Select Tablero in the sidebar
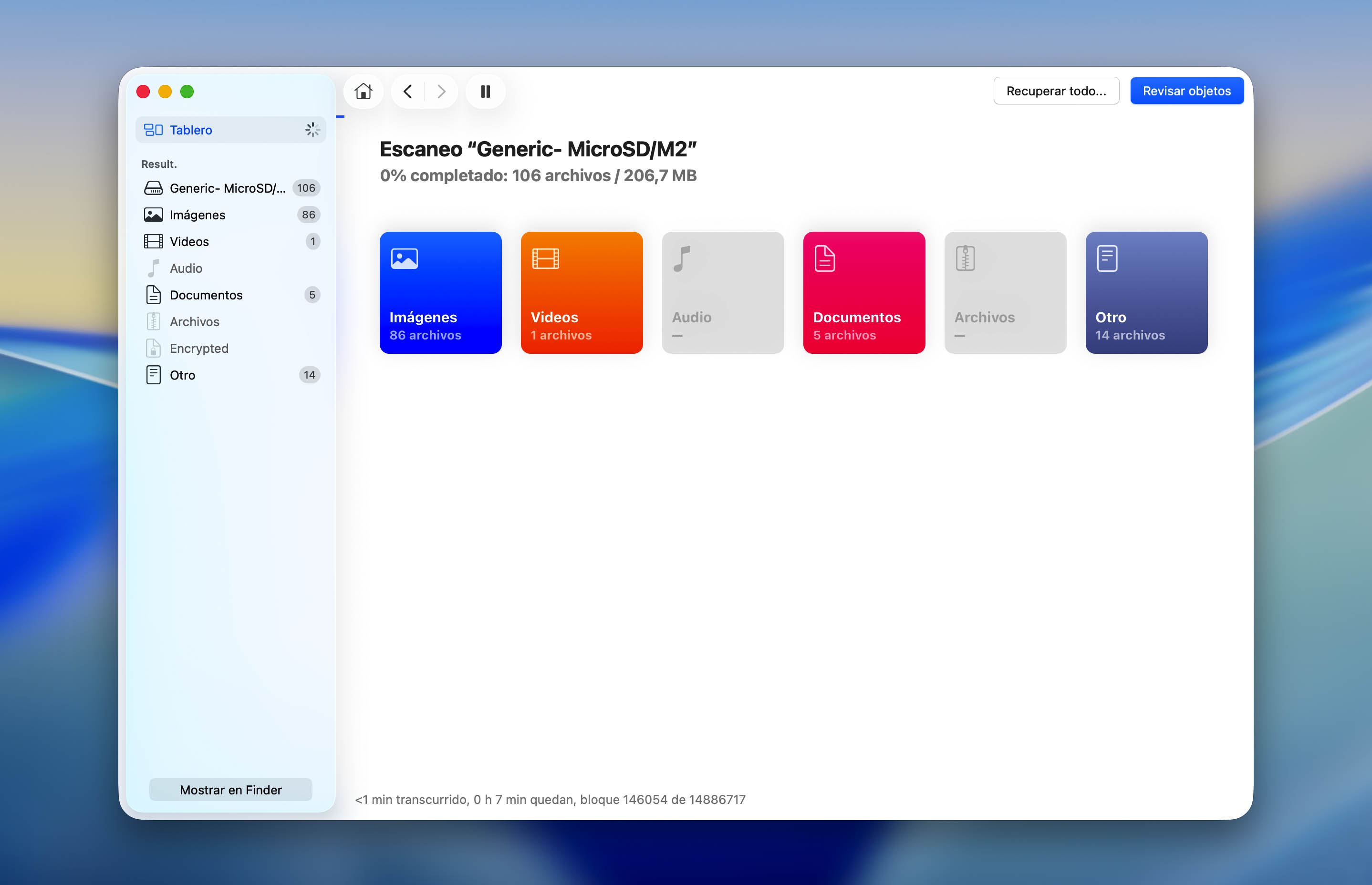This screenshot has height=885, width=1372. pos(230,130)
